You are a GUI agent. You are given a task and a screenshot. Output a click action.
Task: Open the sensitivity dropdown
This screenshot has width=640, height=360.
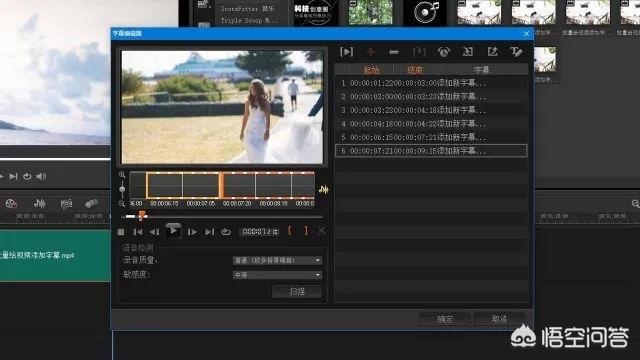[x=277, y=275]
